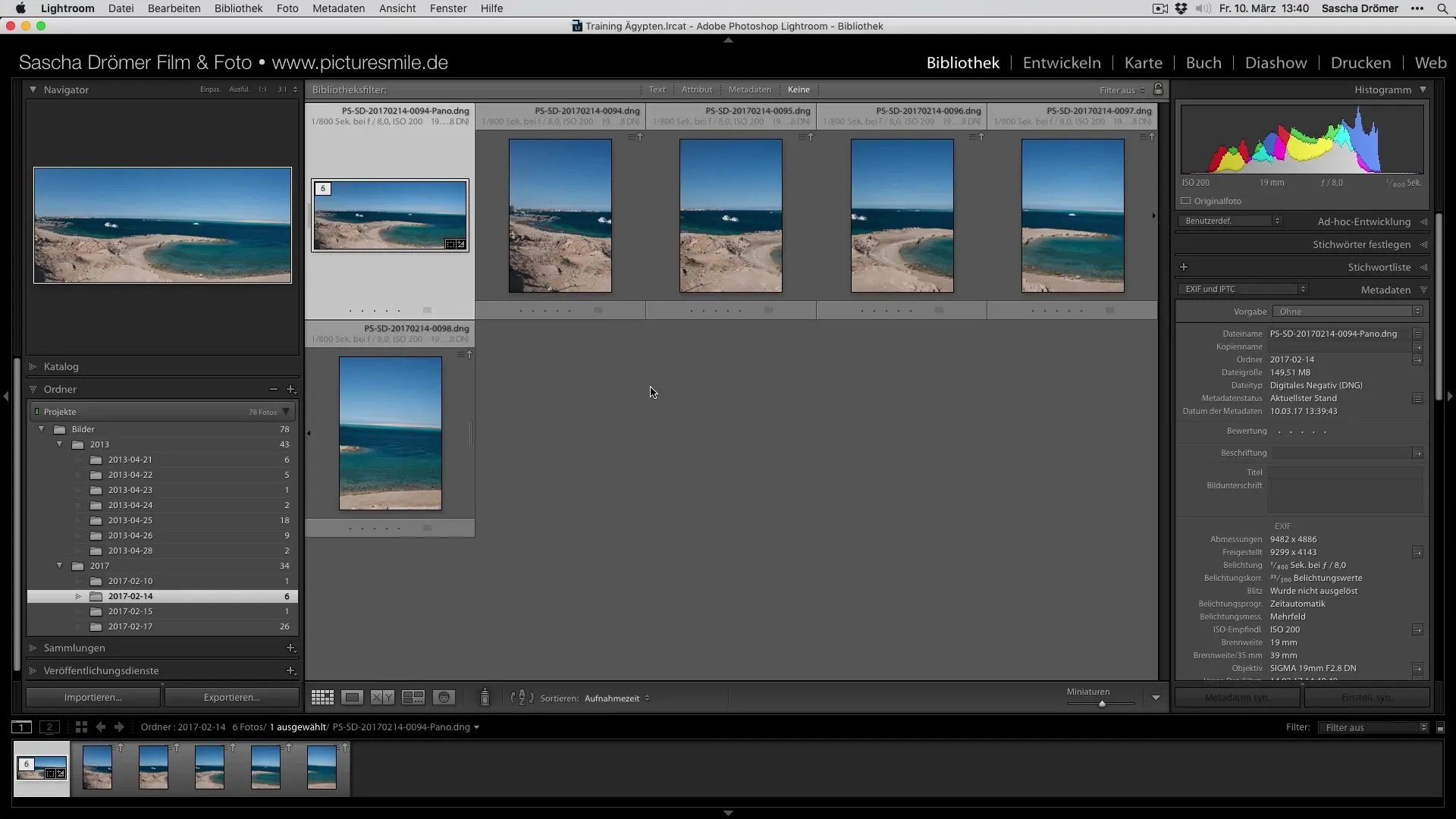Click the develop-adjustment badge on panorama thumbnail
Viewport: 1456px width, 819px height.
461,244
